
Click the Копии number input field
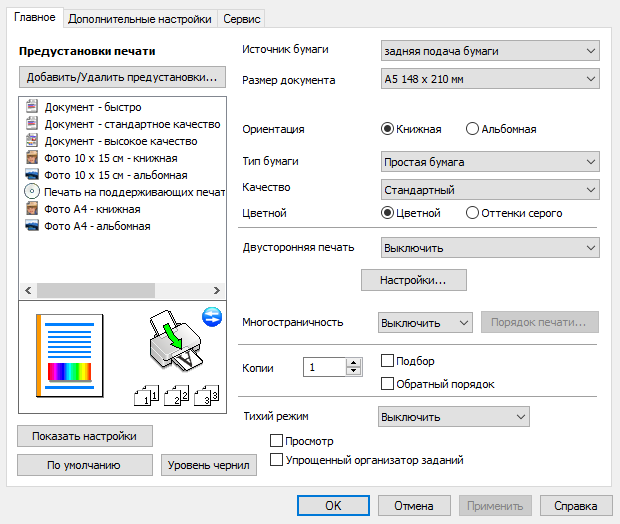[325, 367]
